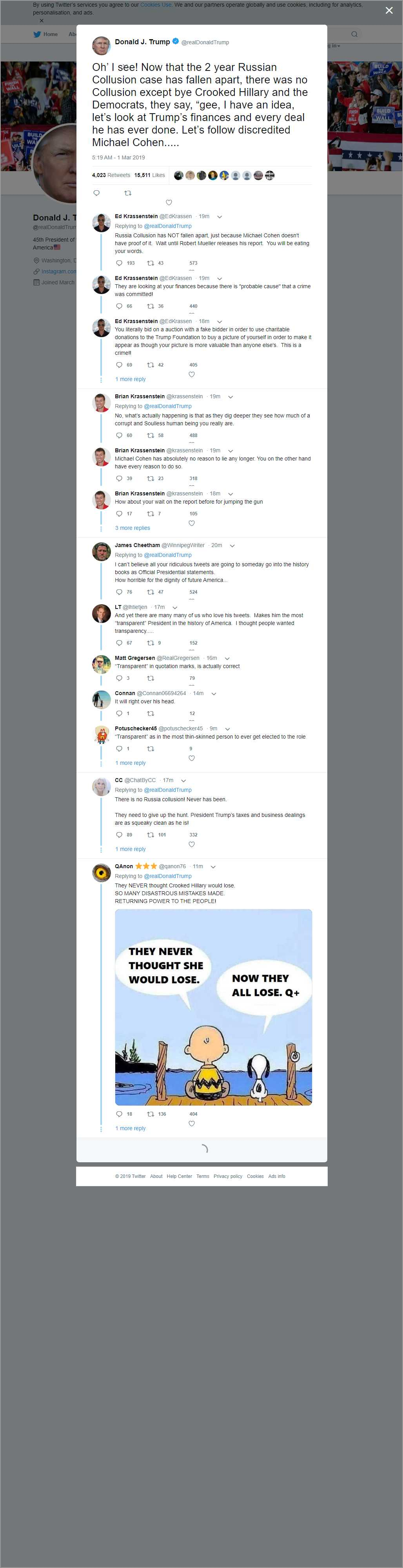The width and height of the screenshot is (403, 1568).
Task: Open Help Center in the footer
Action: click(179, 1176)
